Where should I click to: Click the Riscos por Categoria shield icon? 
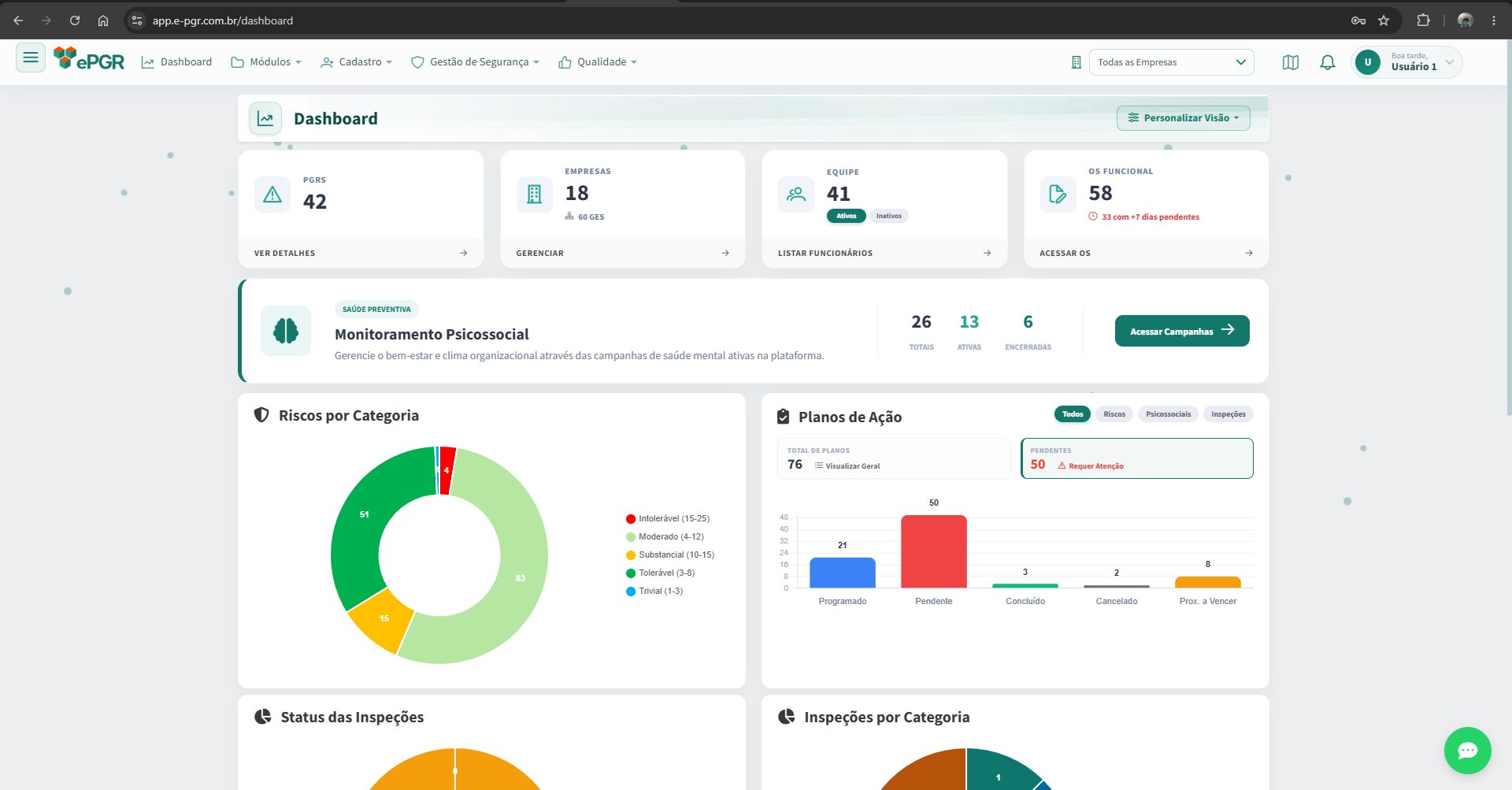pos(261,415)
